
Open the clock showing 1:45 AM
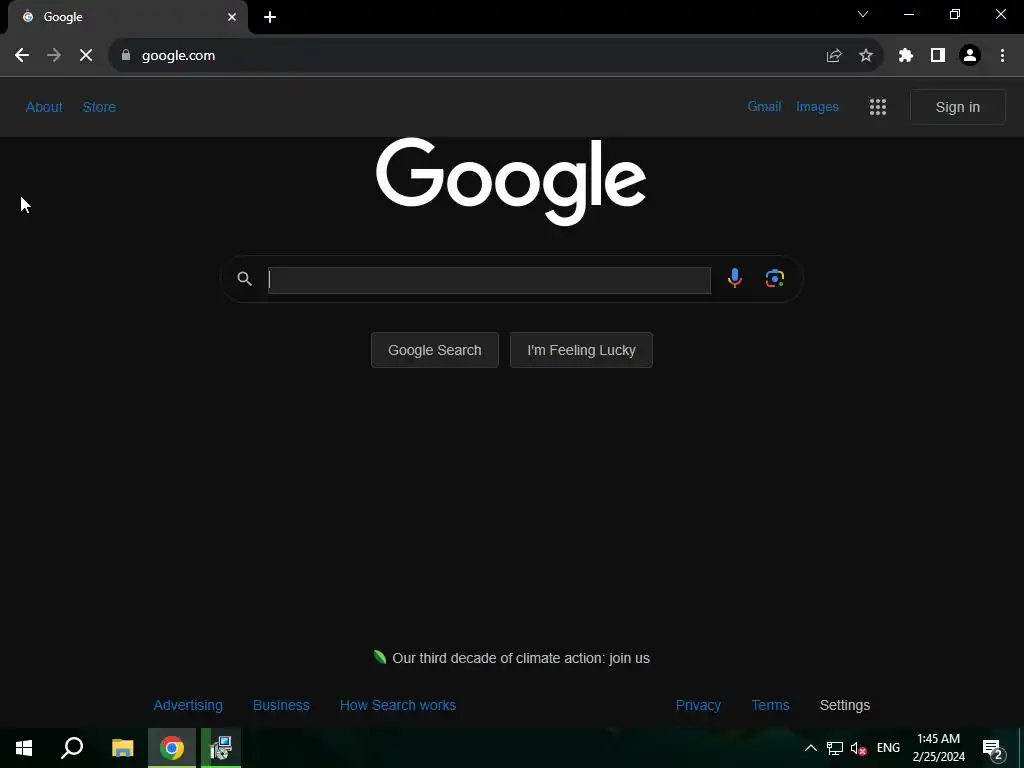coord(938,748)
